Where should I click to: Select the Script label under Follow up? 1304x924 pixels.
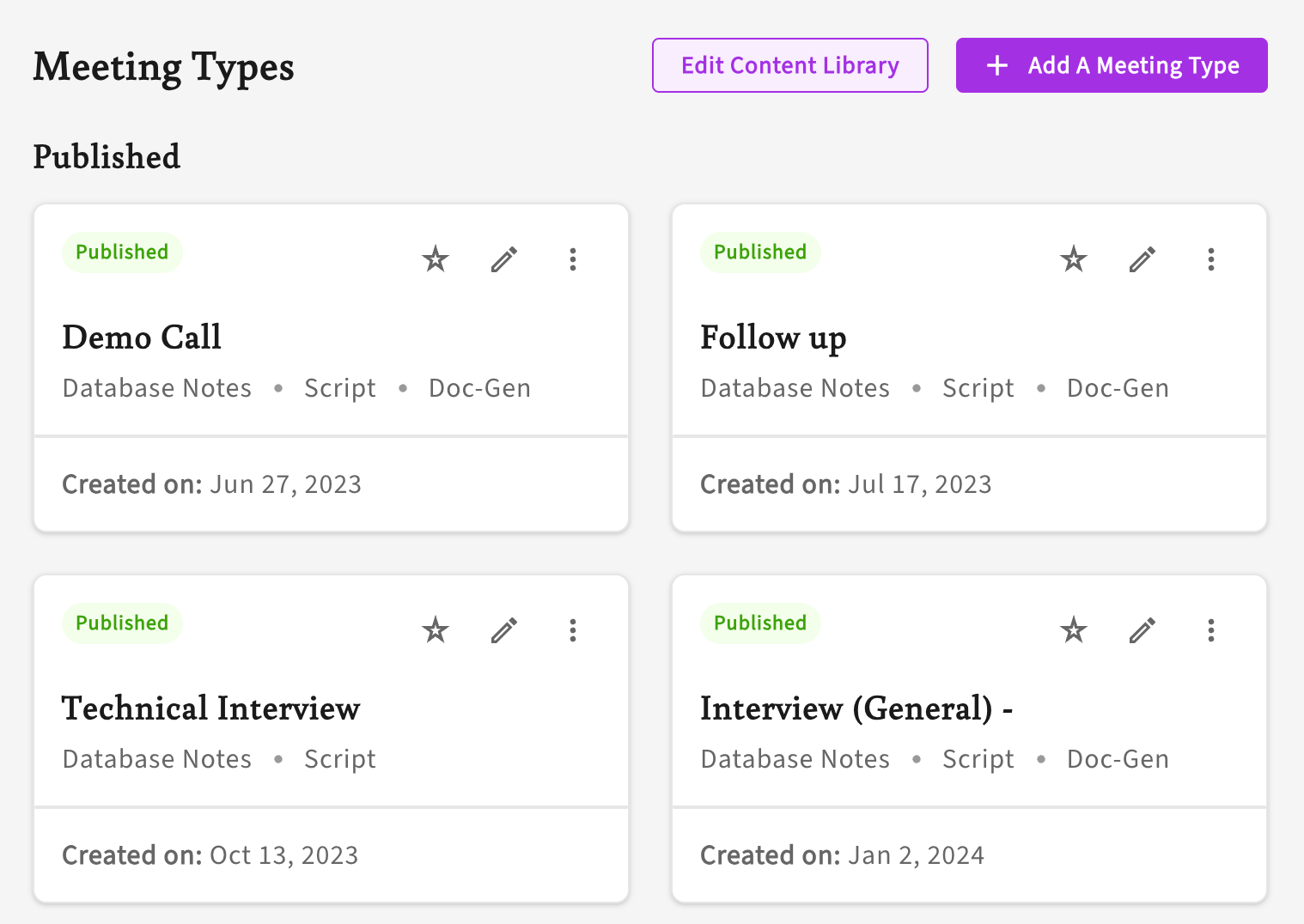pos(978,388)
